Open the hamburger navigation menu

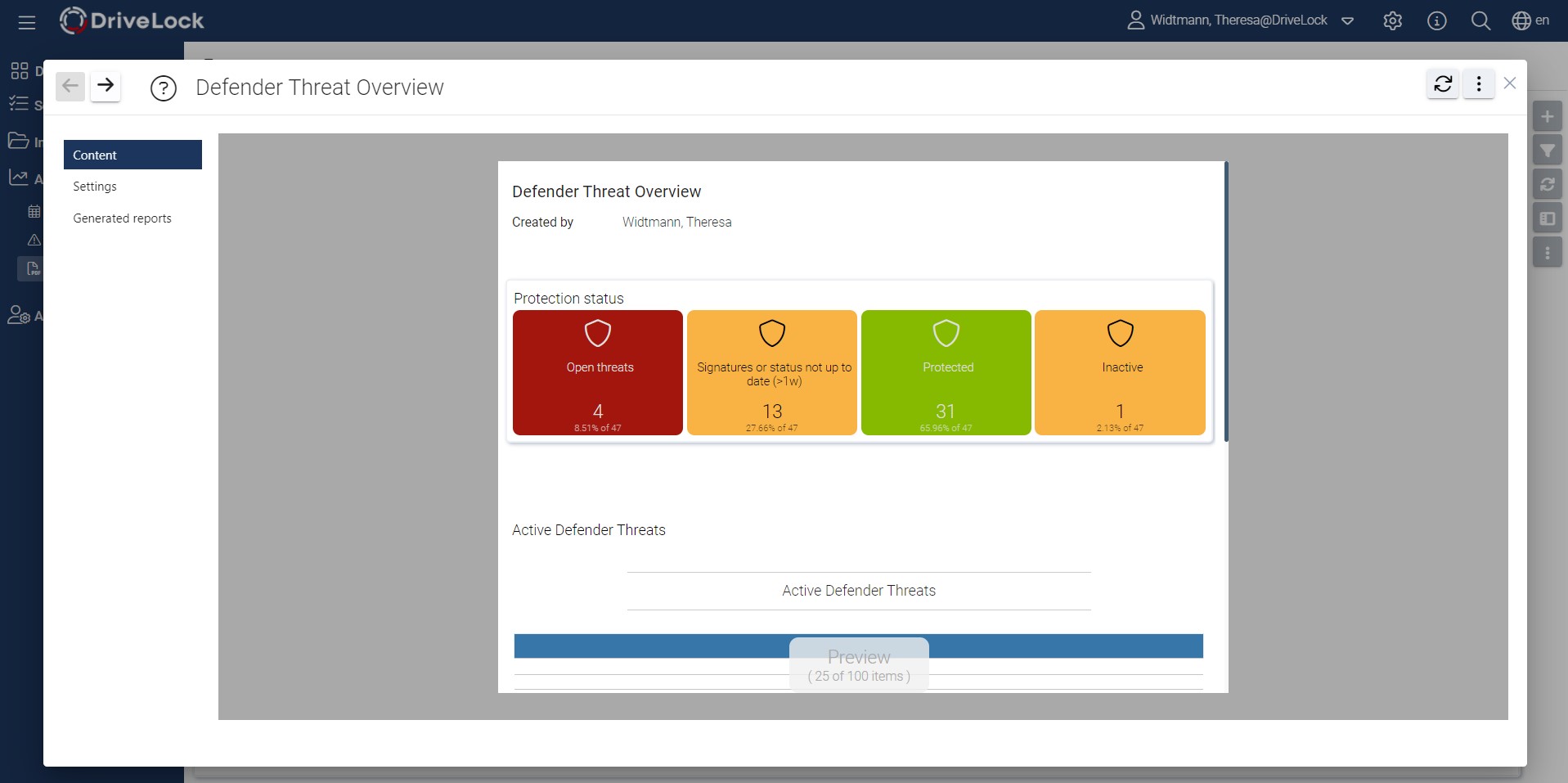(27, 22)
